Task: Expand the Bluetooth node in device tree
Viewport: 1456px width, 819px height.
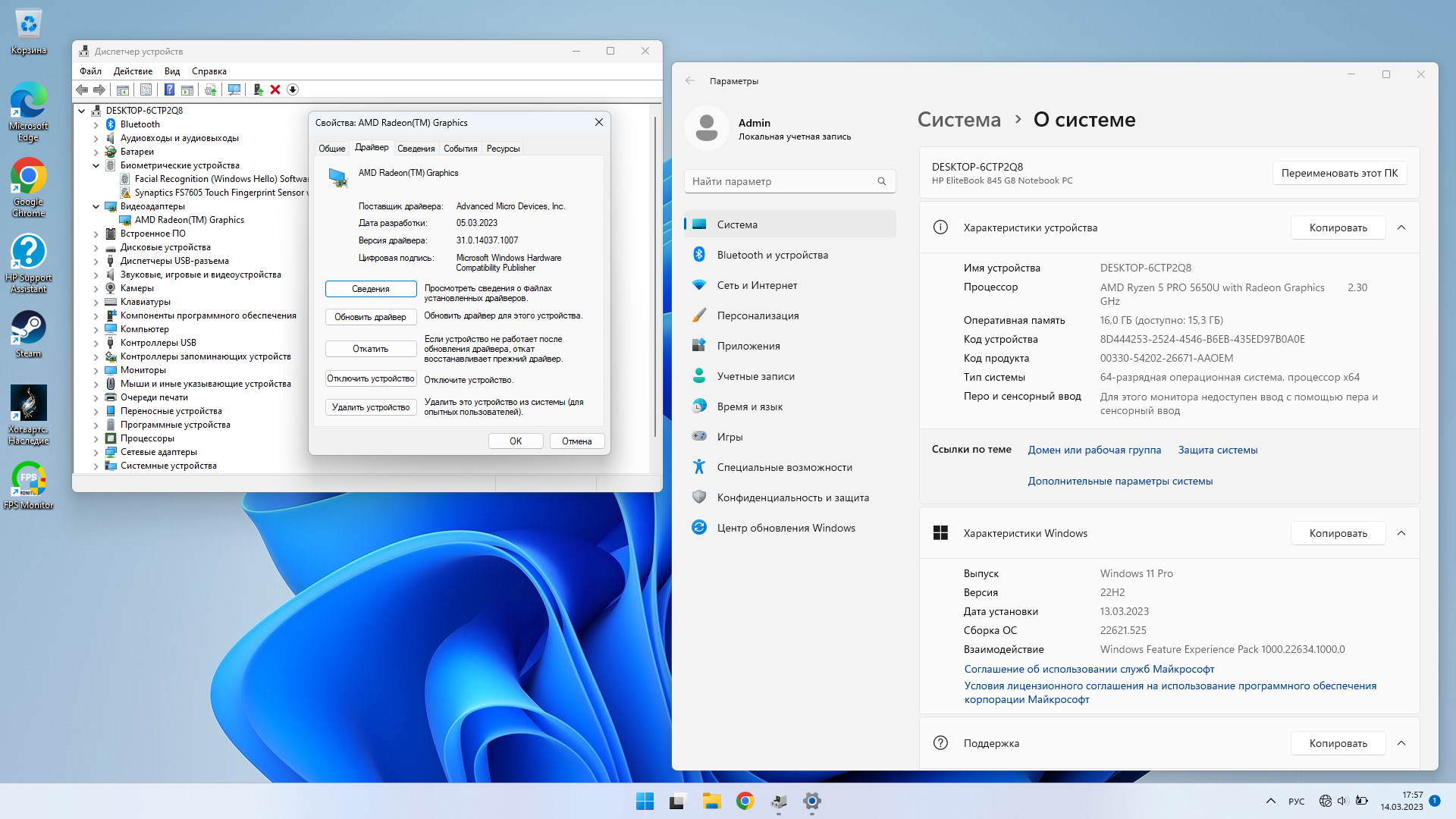Action: coord(96,124)
